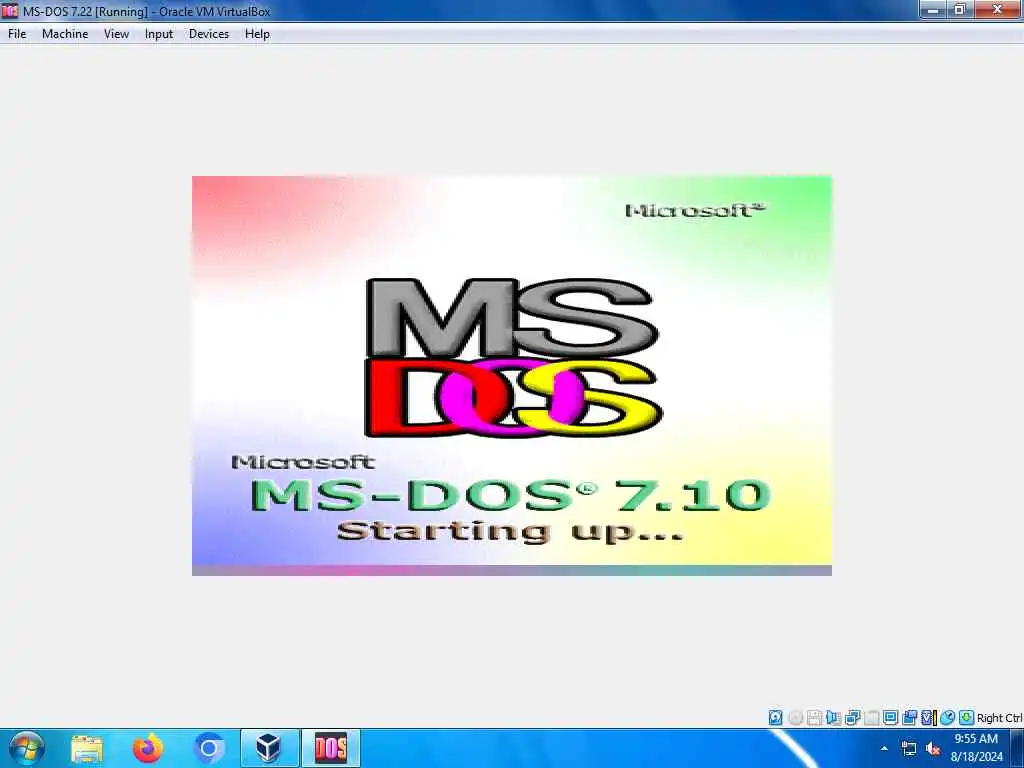The width and height of the screenshot is (1024, 768).
Task: Restore down the VirtualBox VM window
Action: point(960,9)
